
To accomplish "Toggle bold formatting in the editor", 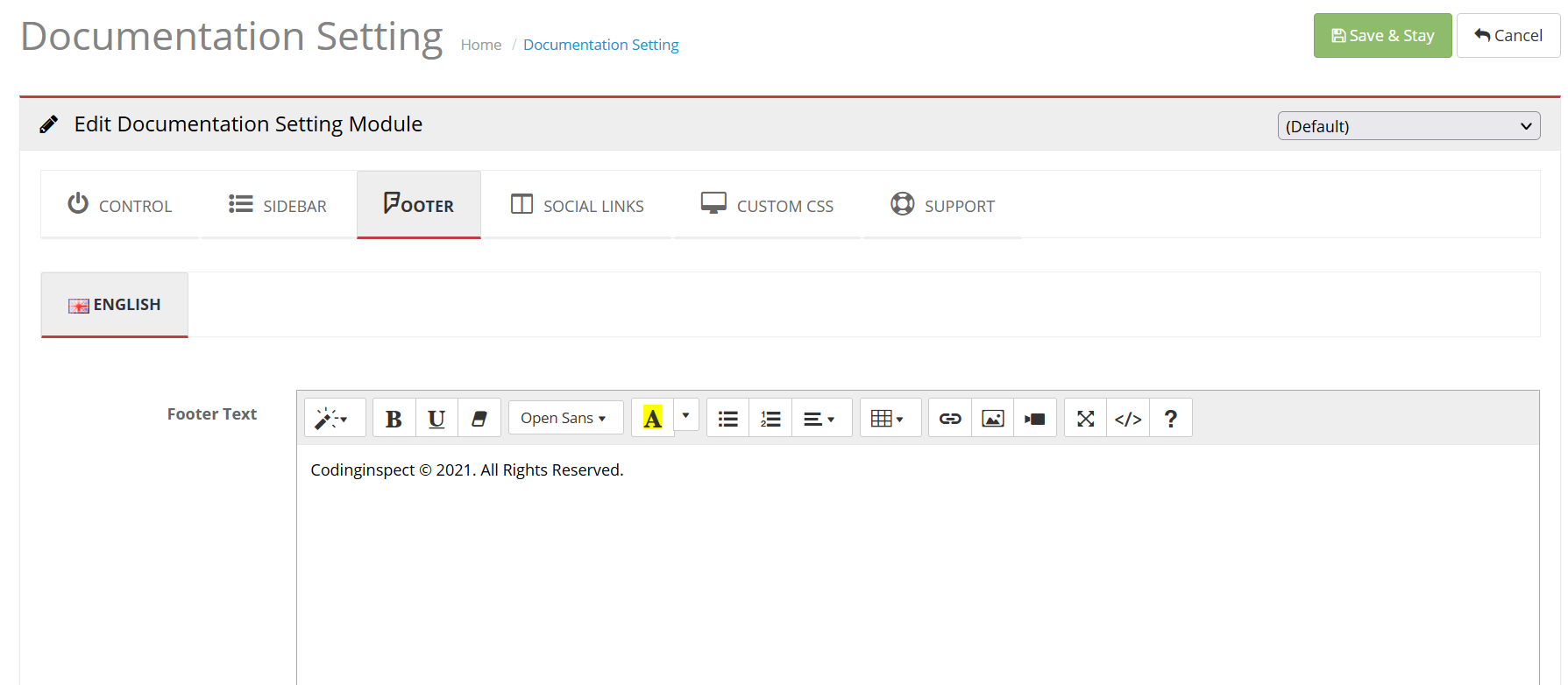I will click(x=394, y=419).
